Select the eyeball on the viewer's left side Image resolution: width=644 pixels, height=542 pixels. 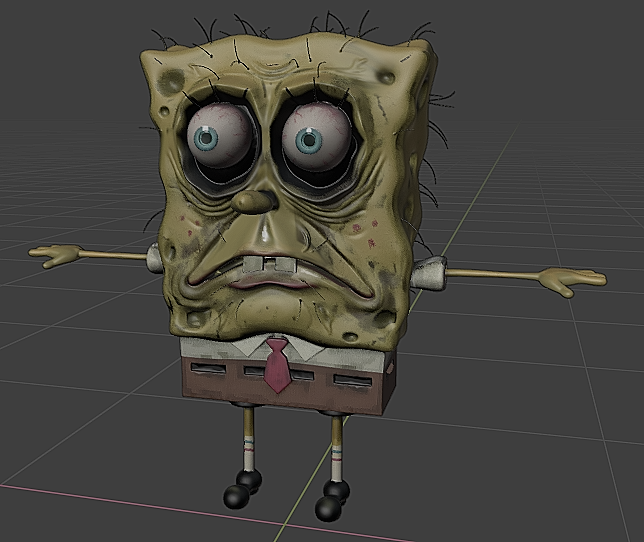(218, 135)
